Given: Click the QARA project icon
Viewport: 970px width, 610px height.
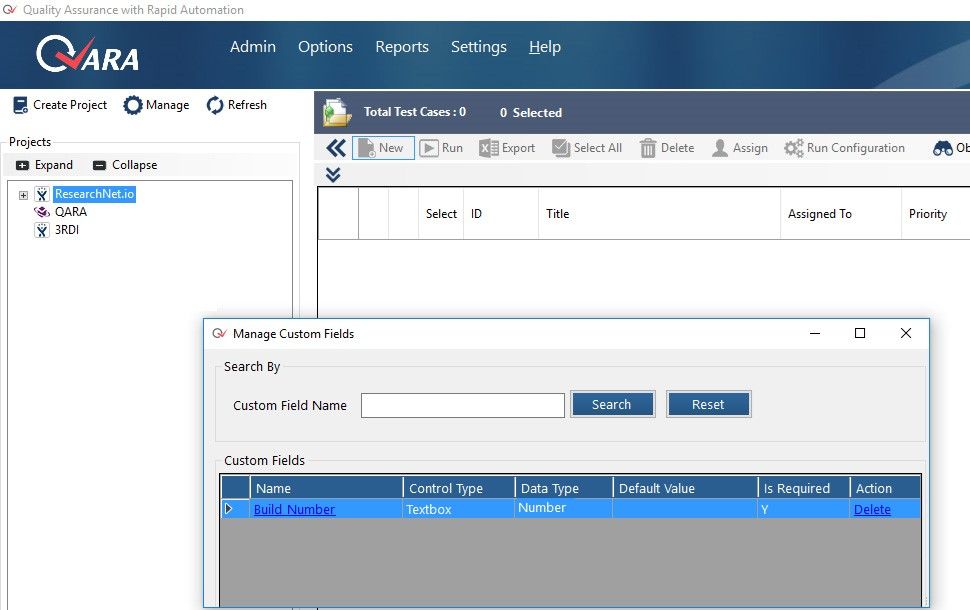Looking at the screenshot, I should 41,212.
